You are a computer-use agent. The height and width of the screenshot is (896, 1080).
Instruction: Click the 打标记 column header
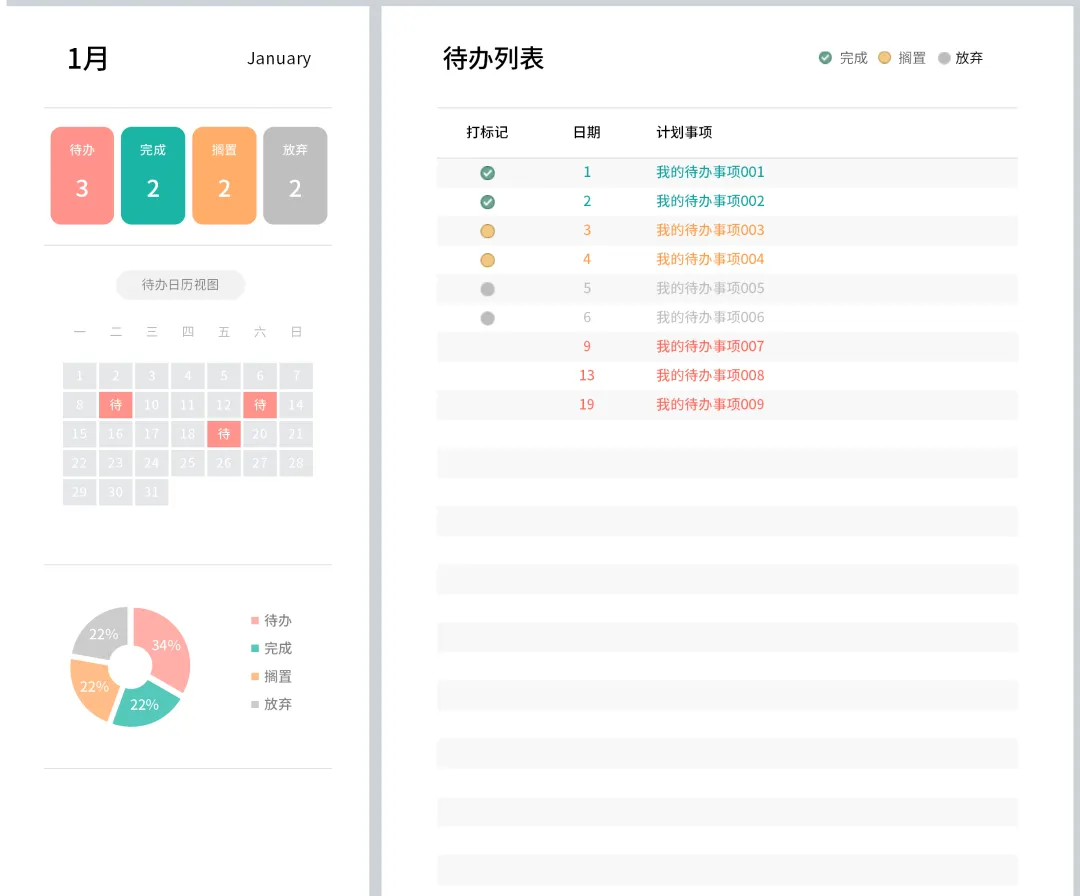487,132
